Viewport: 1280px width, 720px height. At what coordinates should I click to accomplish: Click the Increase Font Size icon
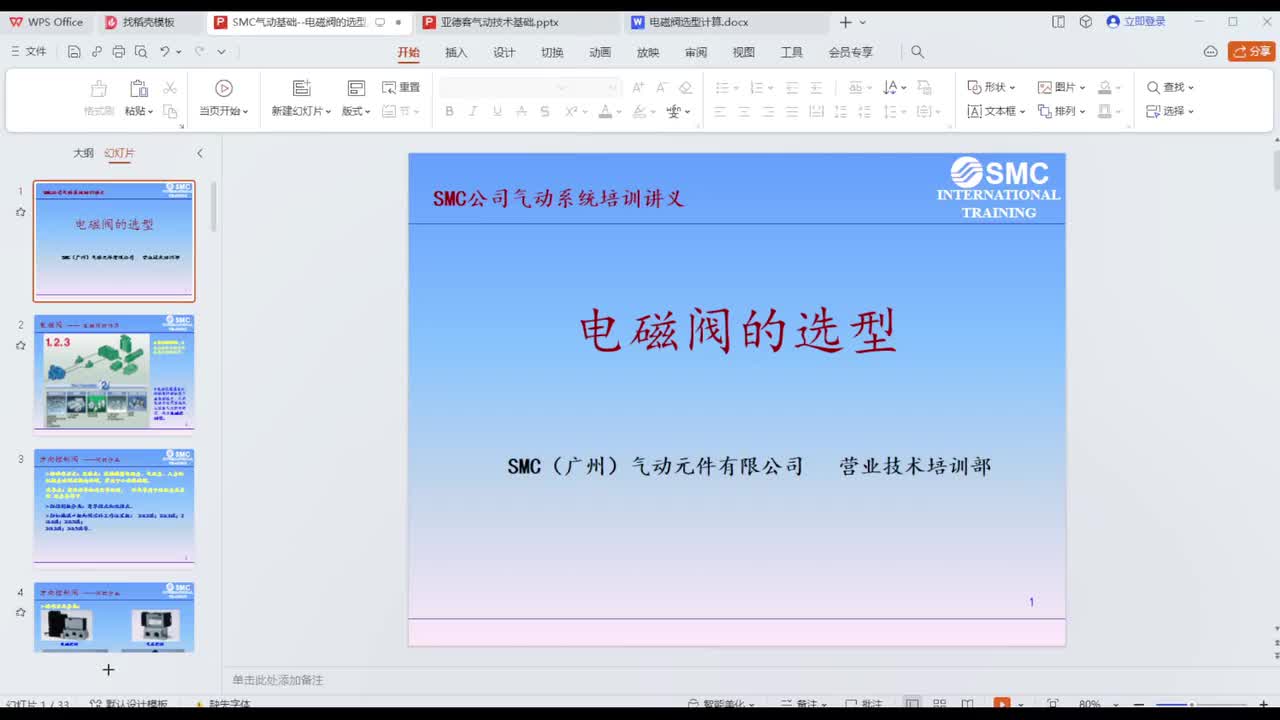click(638, 87)
